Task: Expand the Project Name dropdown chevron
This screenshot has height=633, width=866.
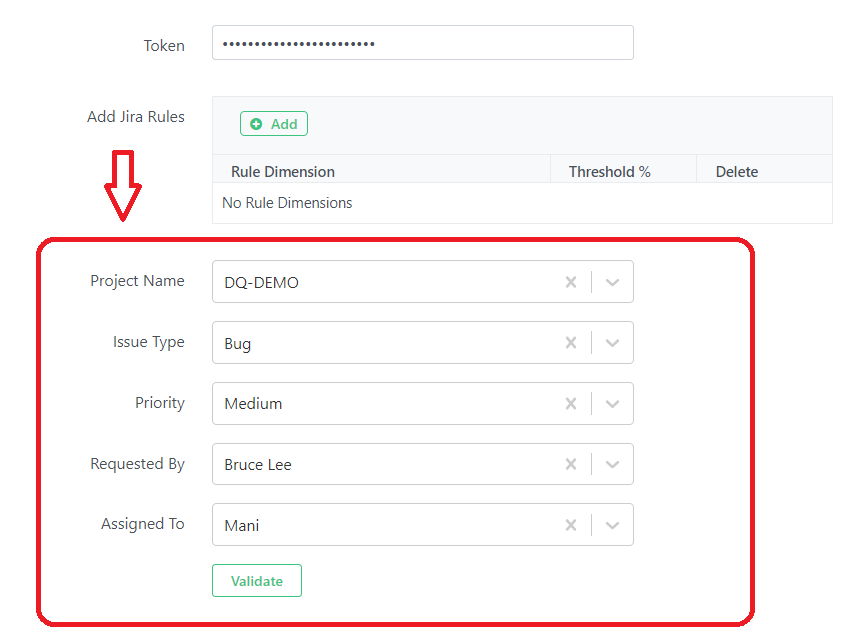Action: [x=612, y=282]
